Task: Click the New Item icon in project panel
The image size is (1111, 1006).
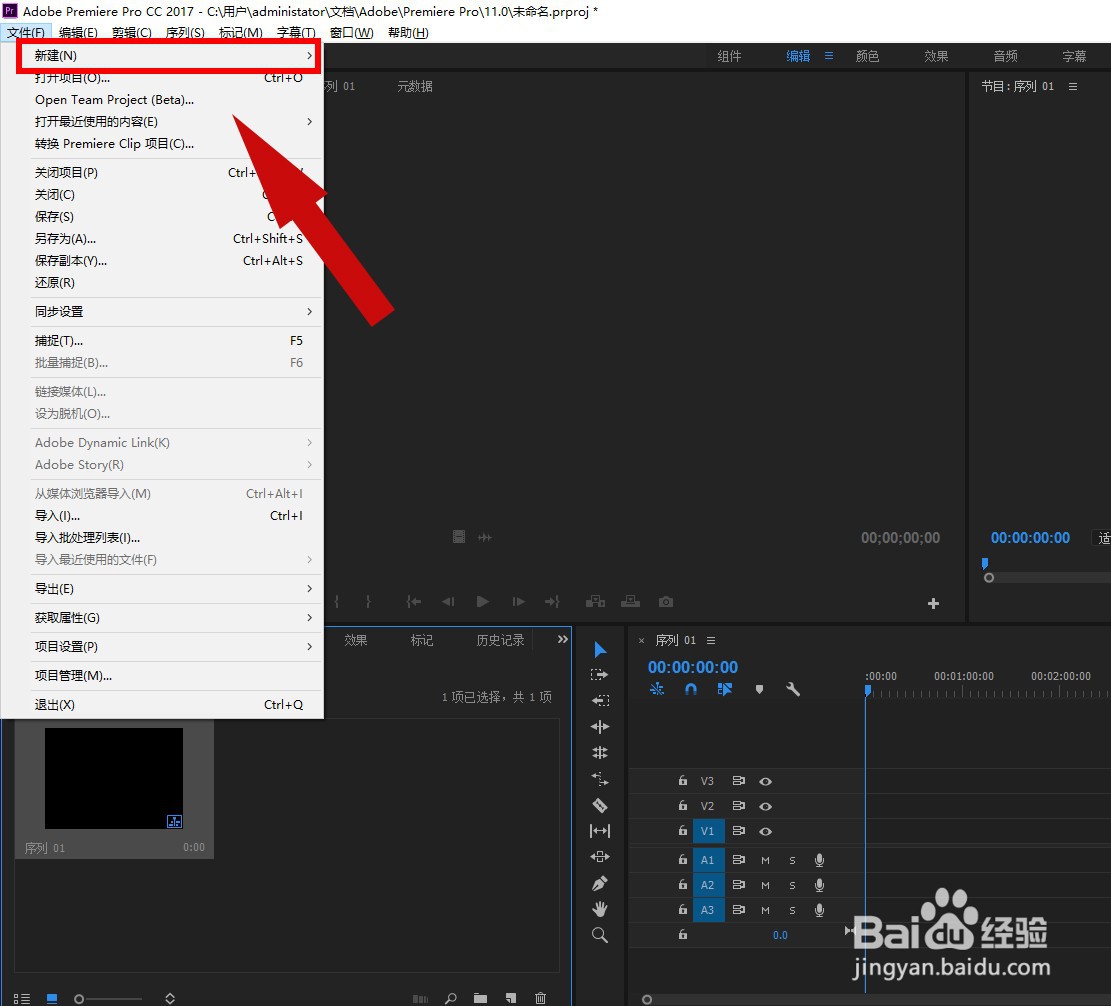Action: 511,998
